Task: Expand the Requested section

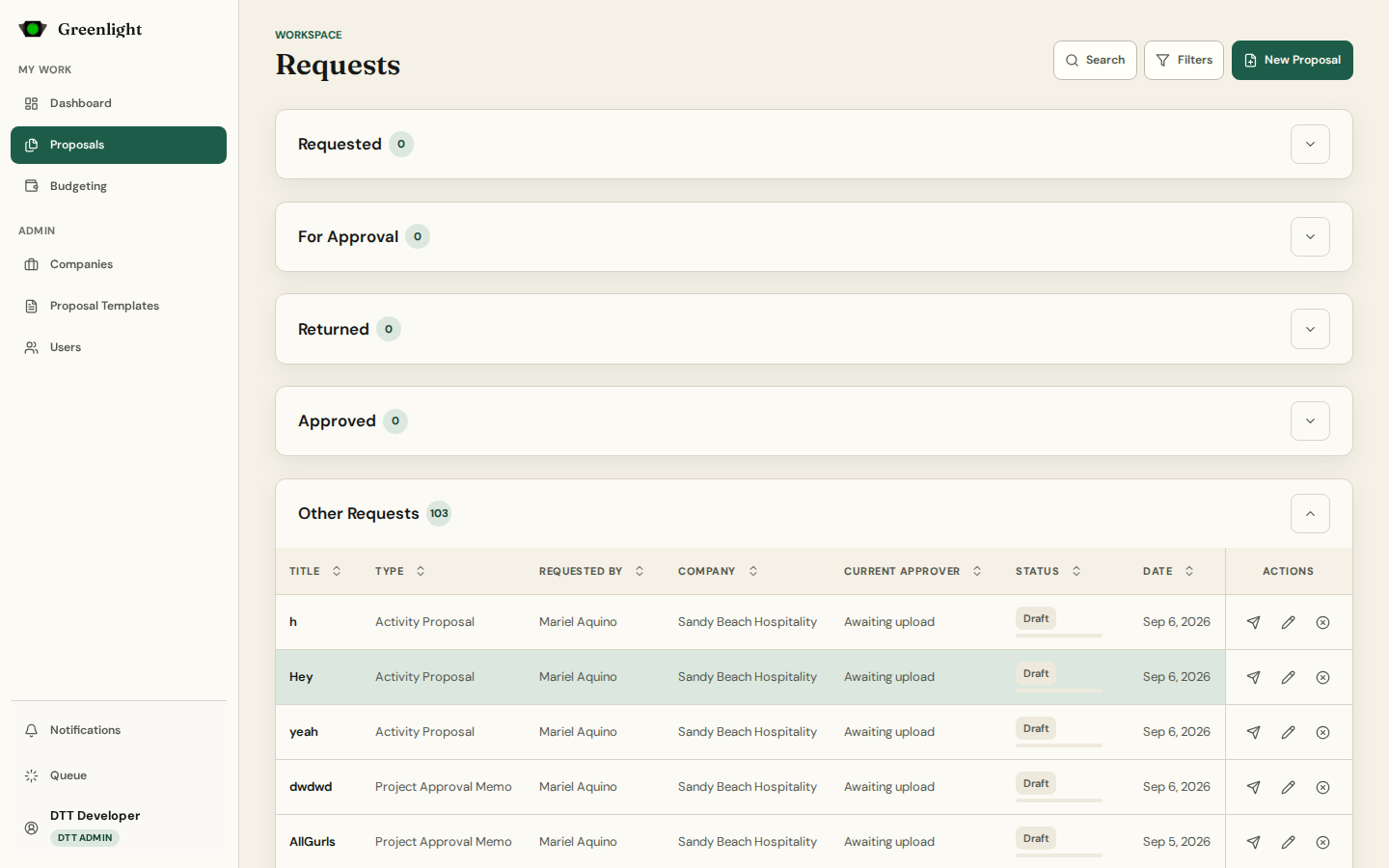Action: click(1310, 144)
